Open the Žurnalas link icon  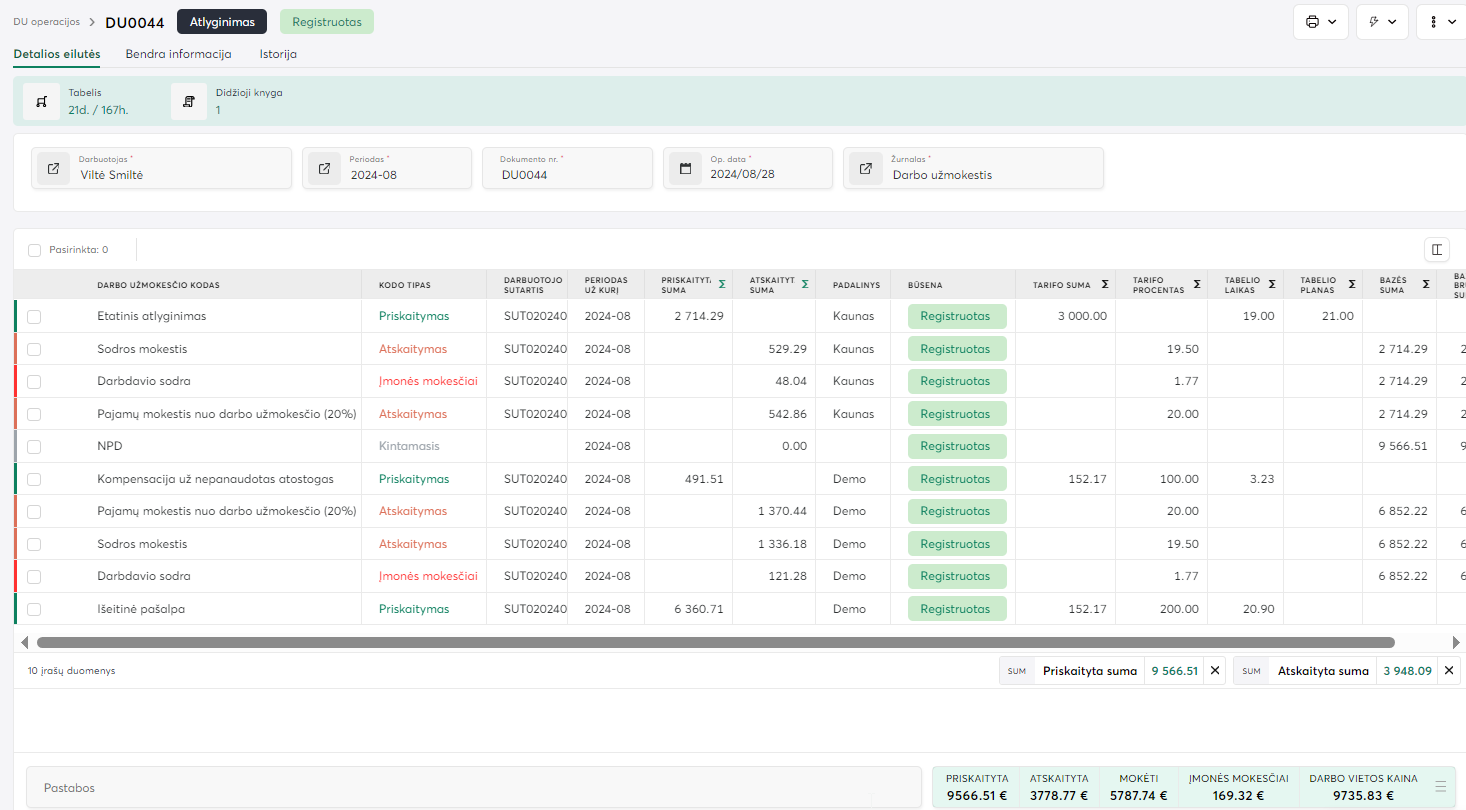click(865, 168)
